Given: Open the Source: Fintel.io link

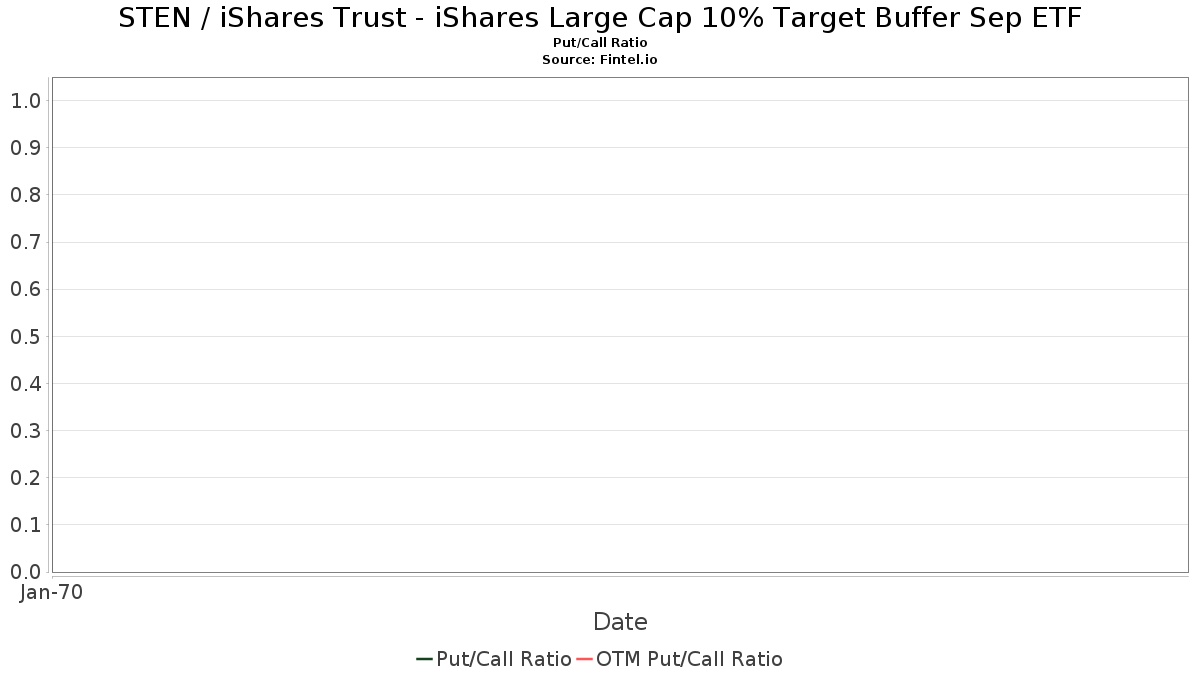Looking at the screenshot, I should tap(600, 60).
